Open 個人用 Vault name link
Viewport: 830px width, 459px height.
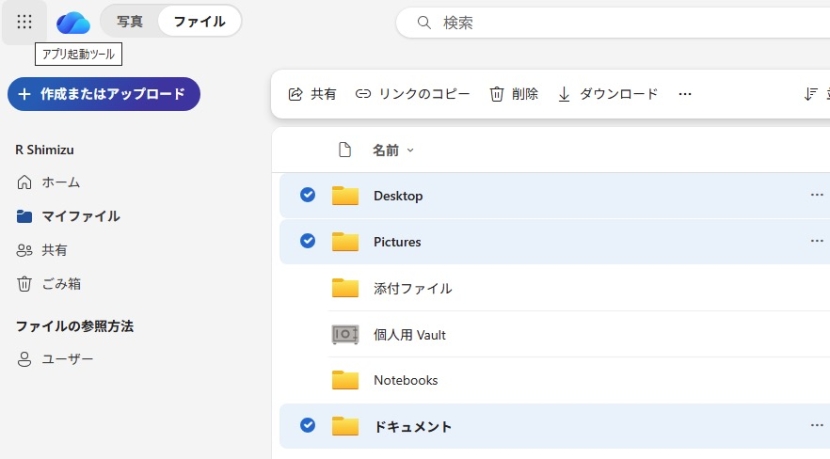tap(409, 335)
